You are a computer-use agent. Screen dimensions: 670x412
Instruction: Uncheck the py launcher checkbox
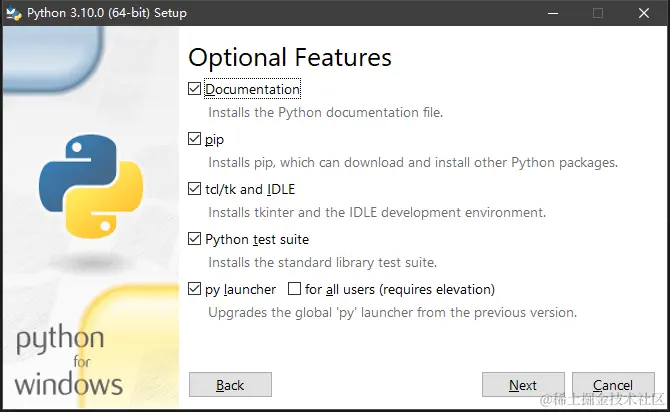pyautogui.click(x=195, y=289)
